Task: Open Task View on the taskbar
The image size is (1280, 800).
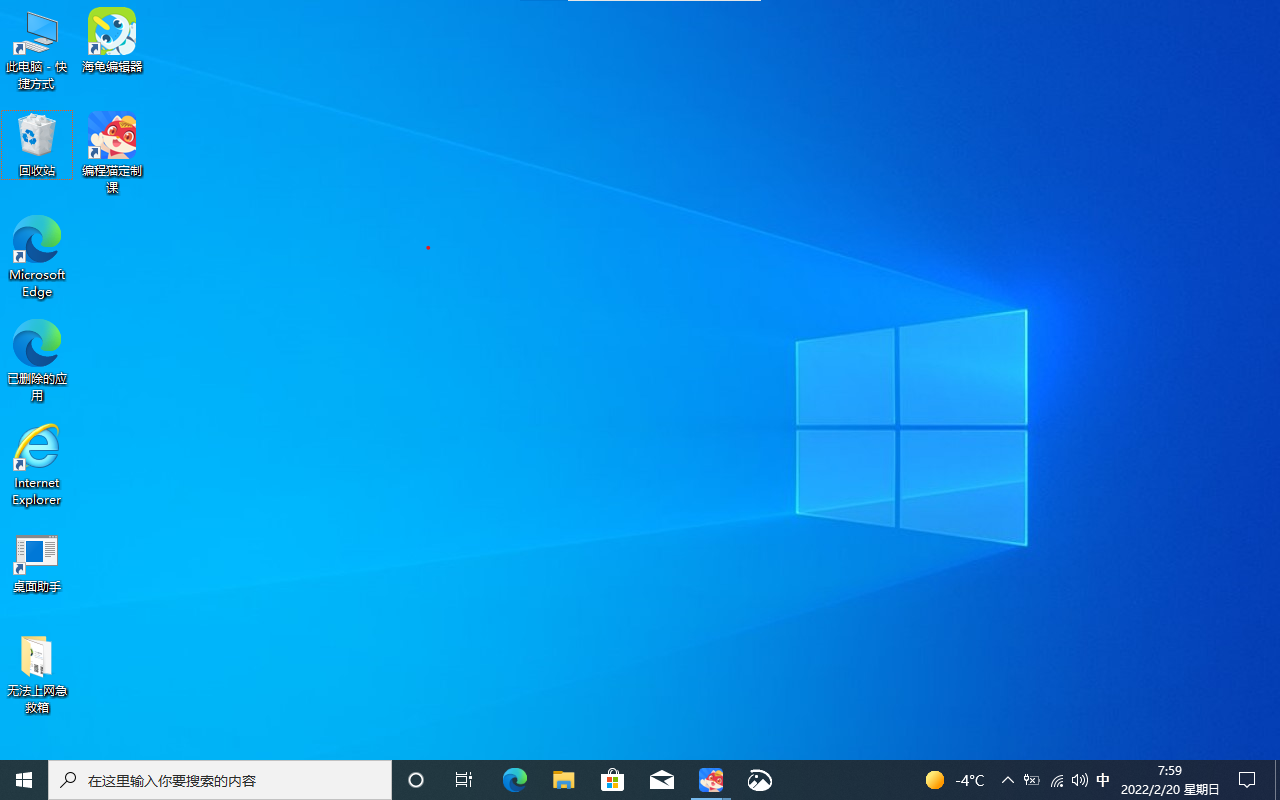Action: tap(464, 780)
